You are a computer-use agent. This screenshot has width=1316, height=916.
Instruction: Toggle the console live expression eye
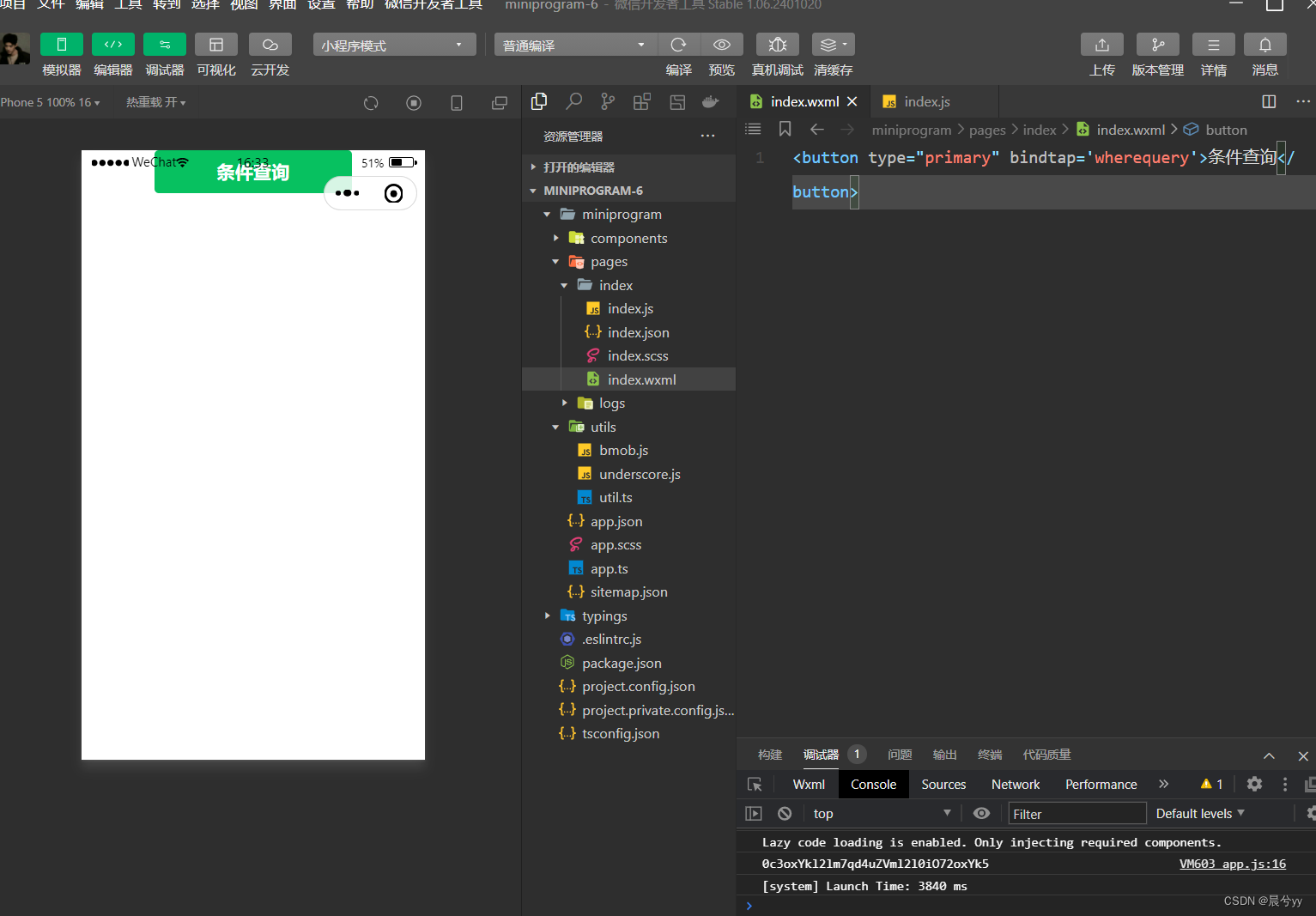coord(981,813)
